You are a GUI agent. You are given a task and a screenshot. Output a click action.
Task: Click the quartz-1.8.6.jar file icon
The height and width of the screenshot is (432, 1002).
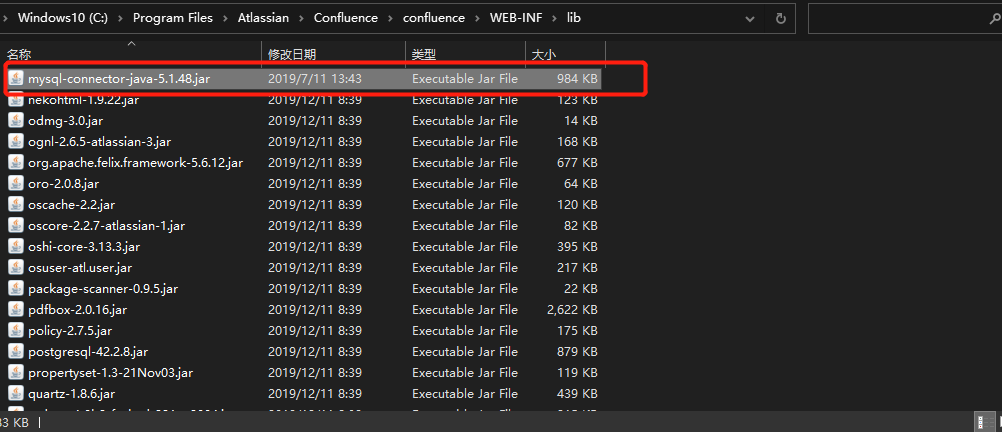pos(15,394)
